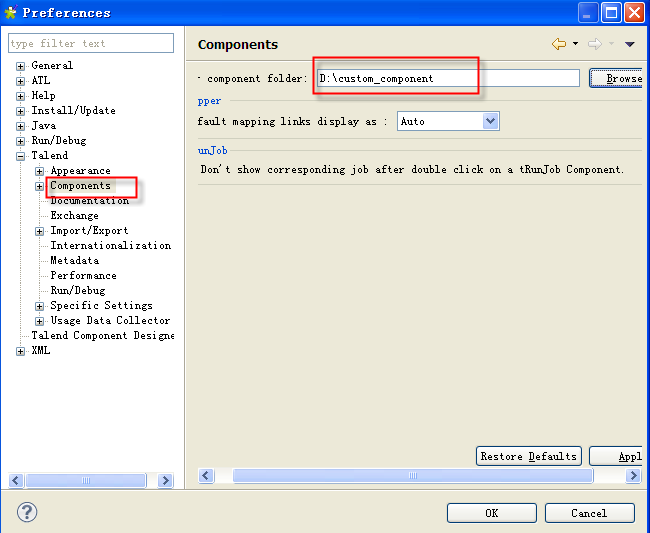
Task: Expand the Import/Export tree node
Action: point(39,231)
